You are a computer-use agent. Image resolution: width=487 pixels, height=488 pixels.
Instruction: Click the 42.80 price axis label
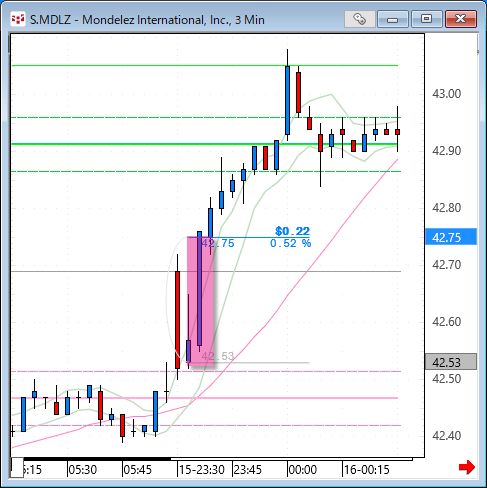(447, 208)
